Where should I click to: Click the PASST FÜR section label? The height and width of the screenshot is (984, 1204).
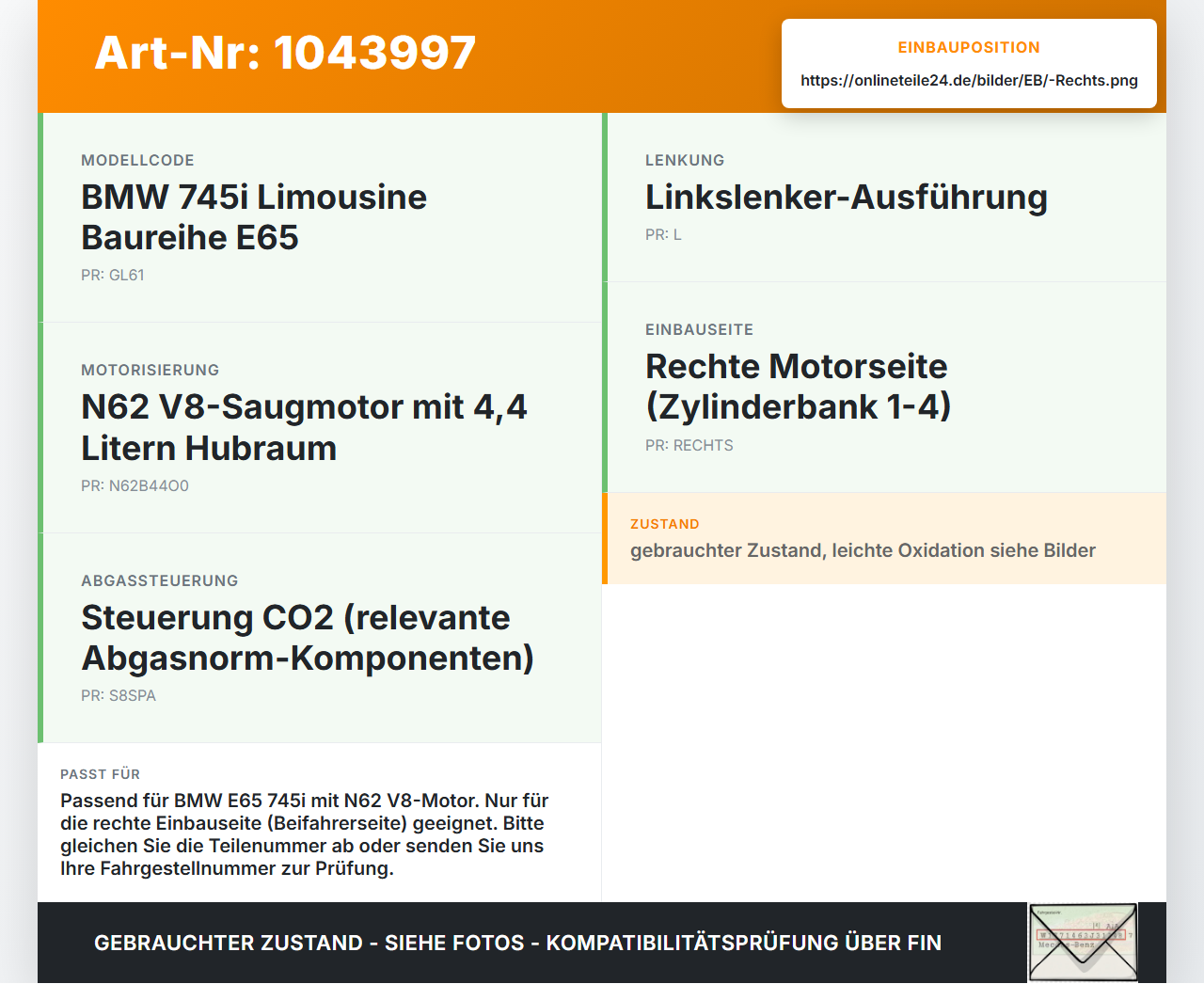click(101, 774)
